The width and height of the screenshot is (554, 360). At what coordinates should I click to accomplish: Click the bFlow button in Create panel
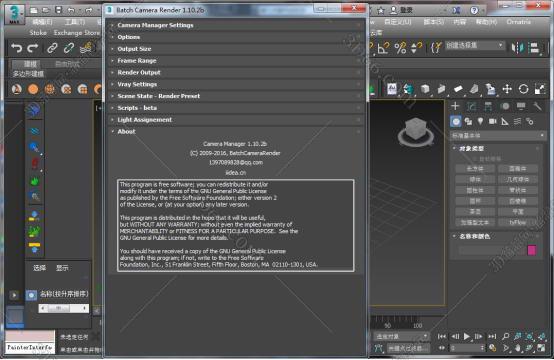click(x=518, y=222)
